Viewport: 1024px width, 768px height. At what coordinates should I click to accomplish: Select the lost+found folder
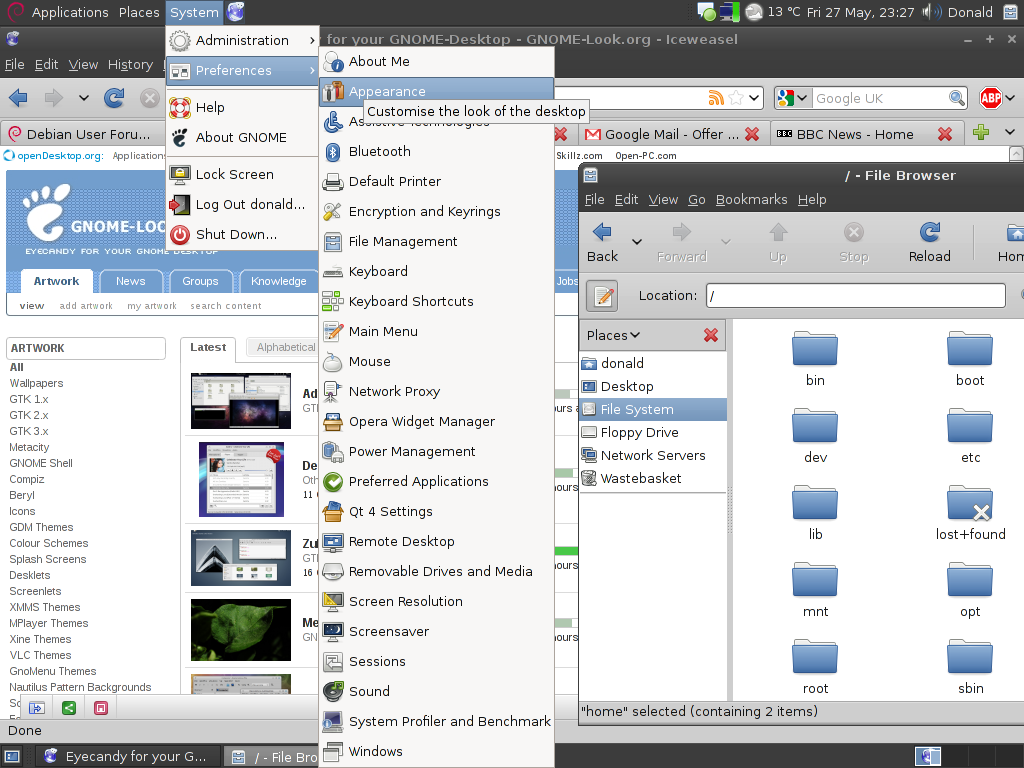[x=970, y=513]
